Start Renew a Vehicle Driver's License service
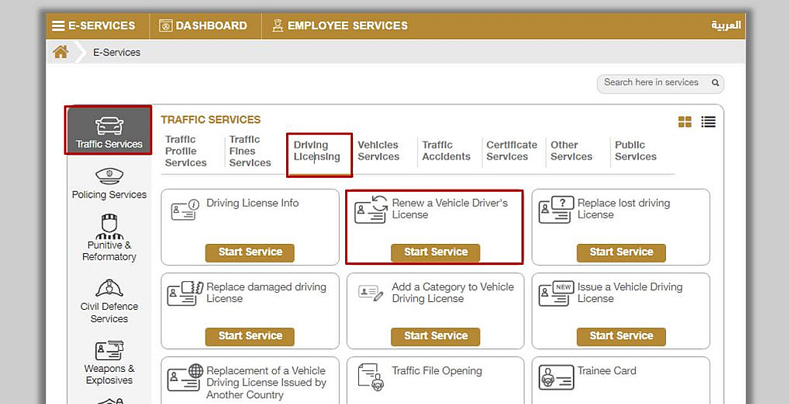 (435, 252)
